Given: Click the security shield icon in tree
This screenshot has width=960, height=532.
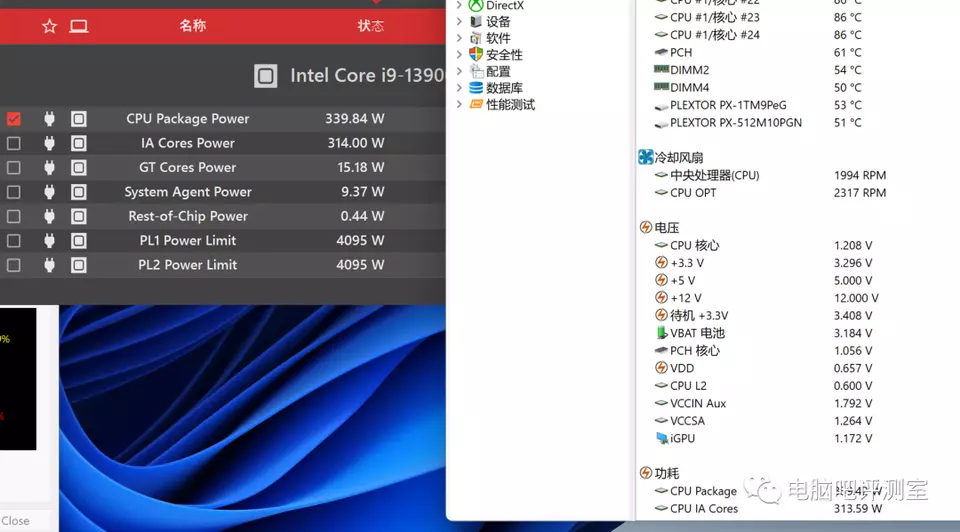Looking at the screenshot, I should click(x=476, y=54).
